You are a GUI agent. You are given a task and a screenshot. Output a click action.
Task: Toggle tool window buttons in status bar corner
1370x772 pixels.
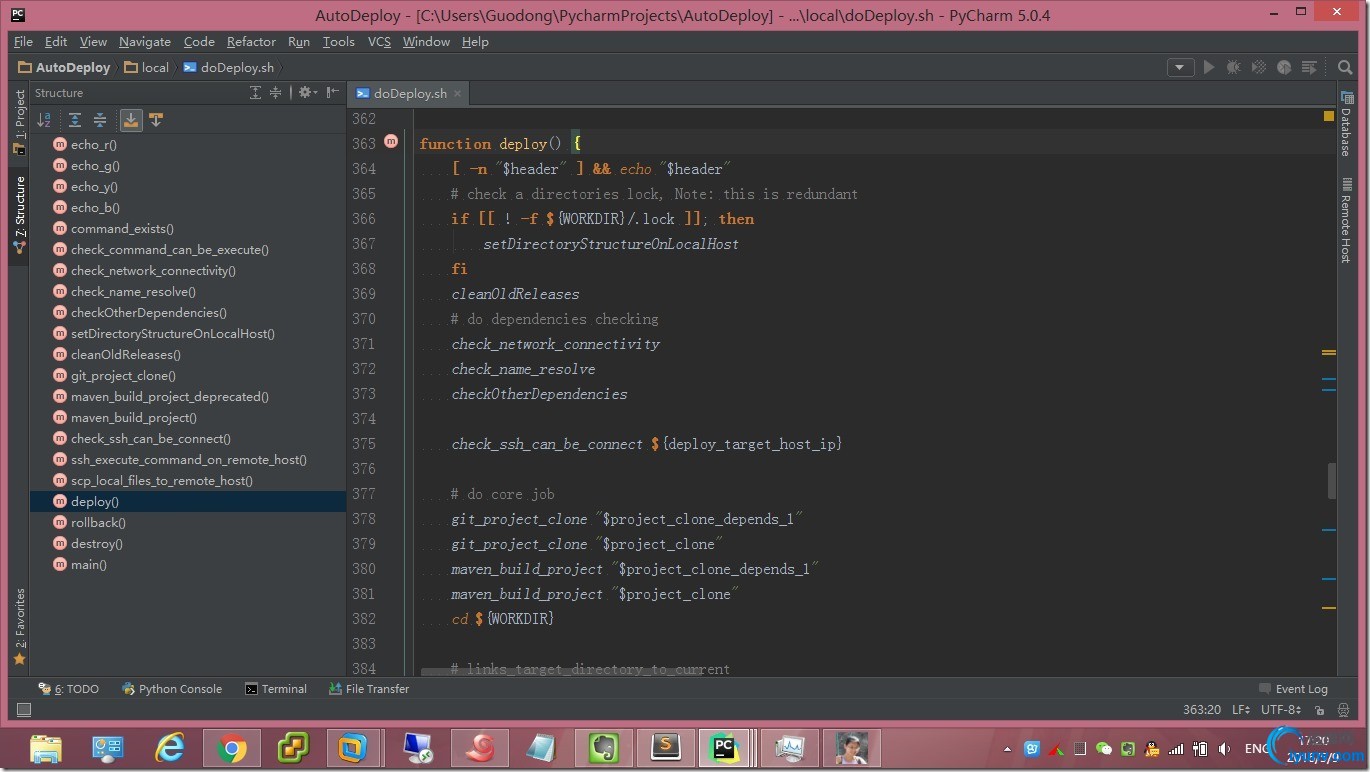pos(24,710)
